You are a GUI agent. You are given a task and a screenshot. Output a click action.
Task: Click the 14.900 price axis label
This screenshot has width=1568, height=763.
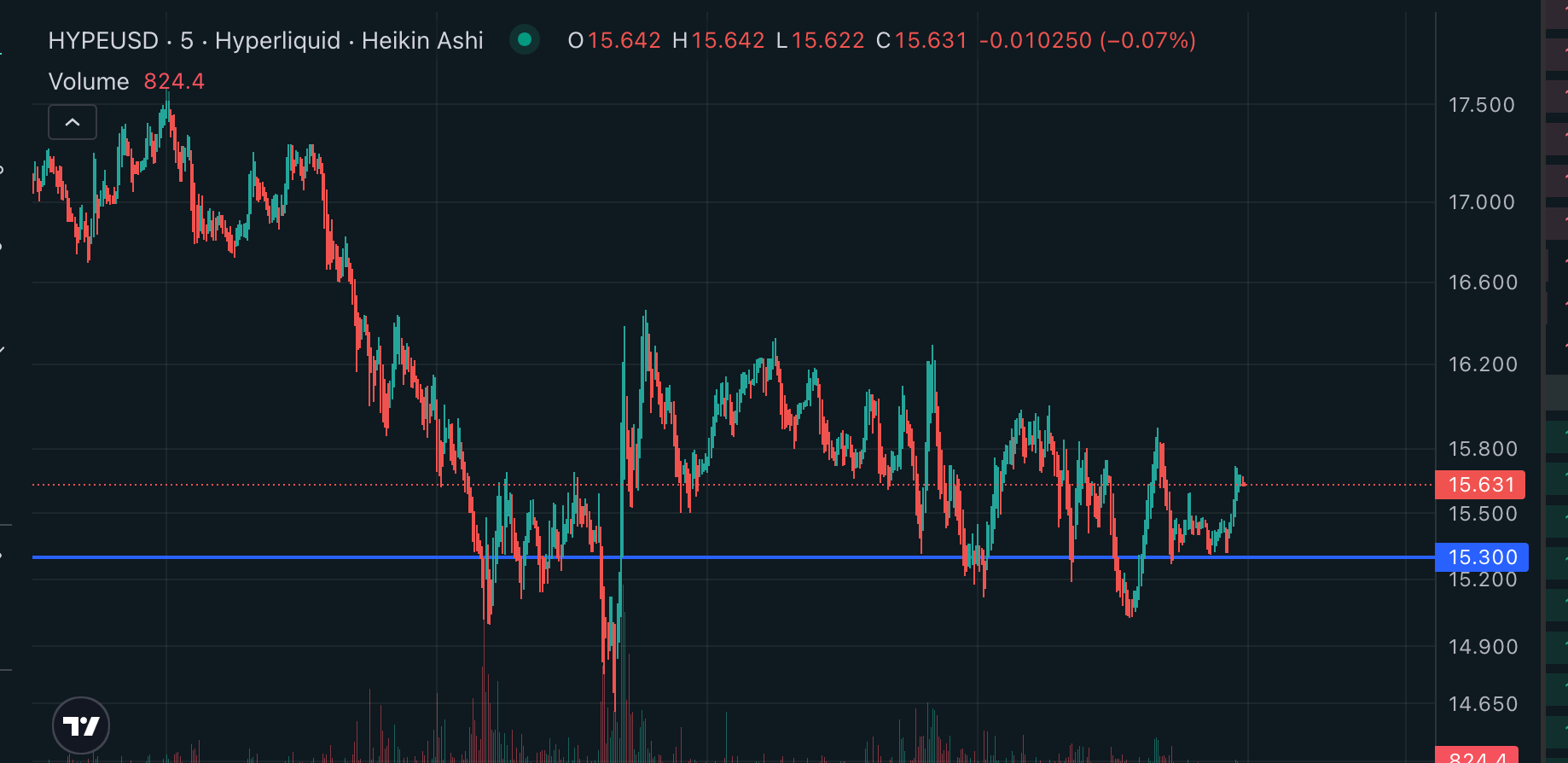click(1483, 647)
